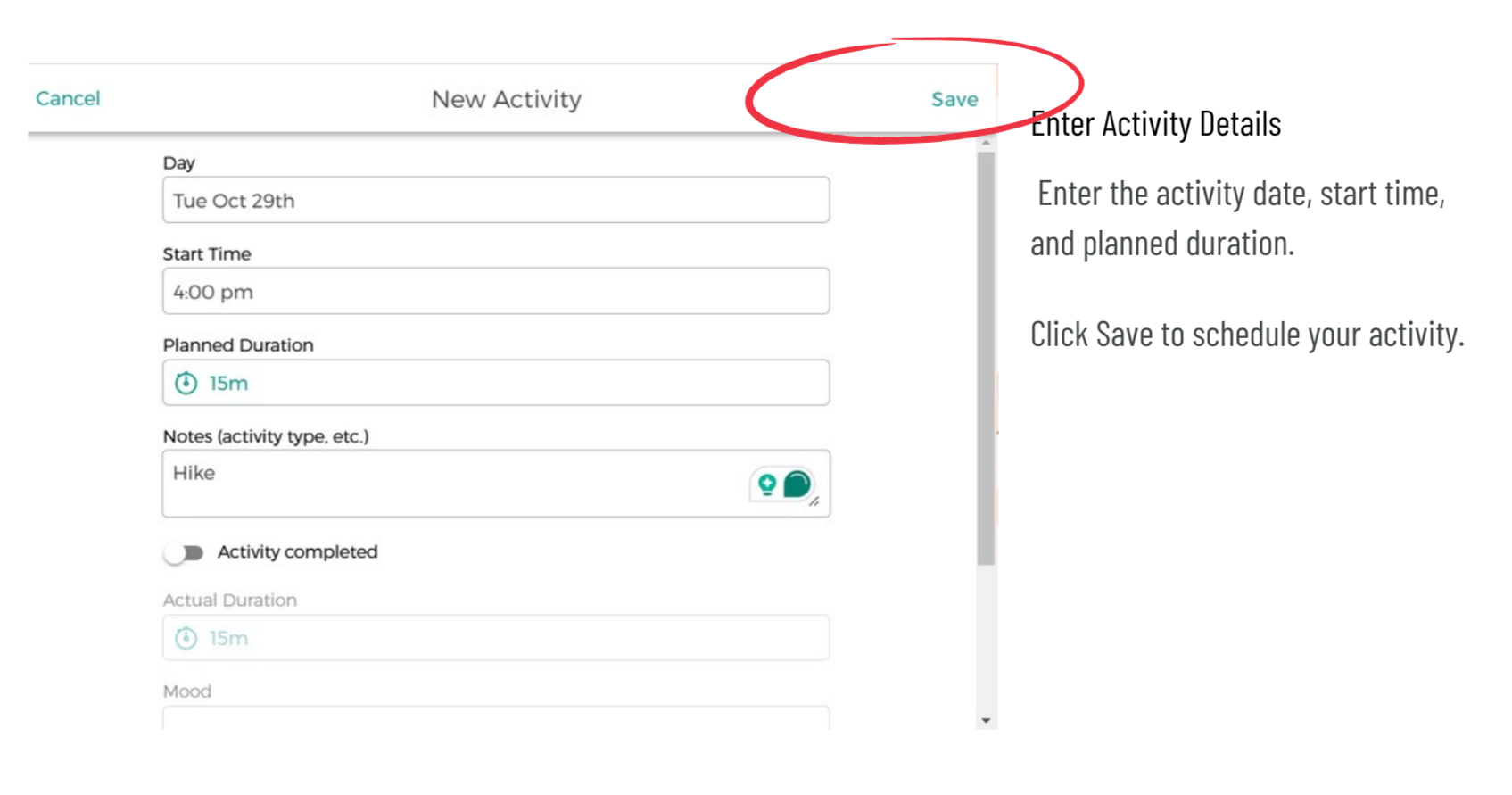Click the dark green chat bubble icon

[x=797, y=484]
